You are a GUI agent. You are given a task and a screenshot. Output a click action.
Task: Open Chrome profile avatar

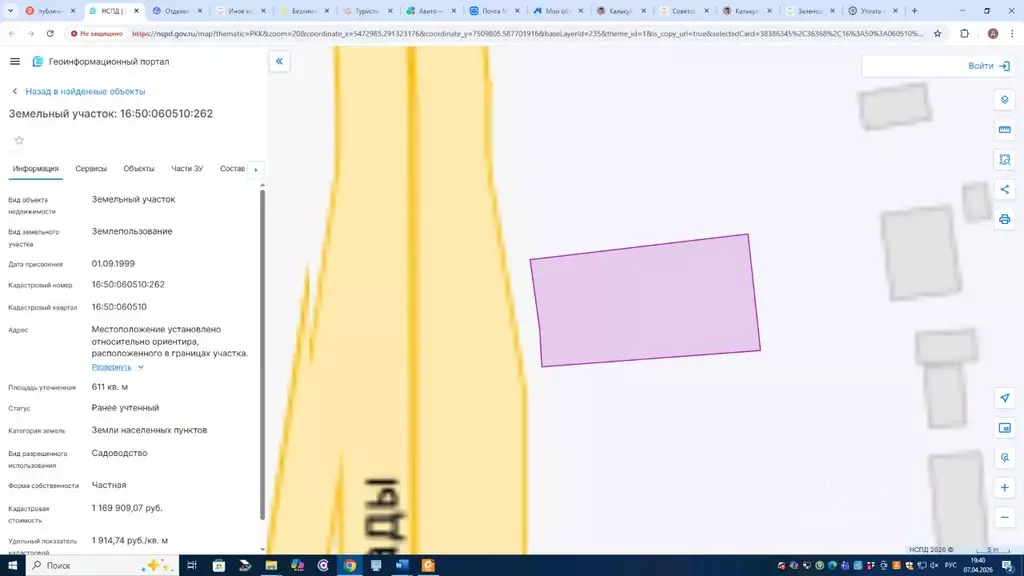point(993,33)
